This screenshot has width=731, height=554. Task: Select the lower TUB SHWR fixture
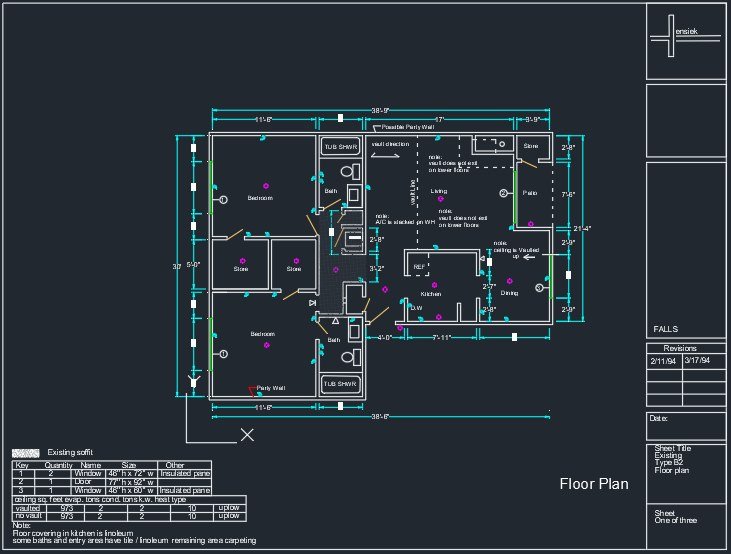click(x=340, y=384)
